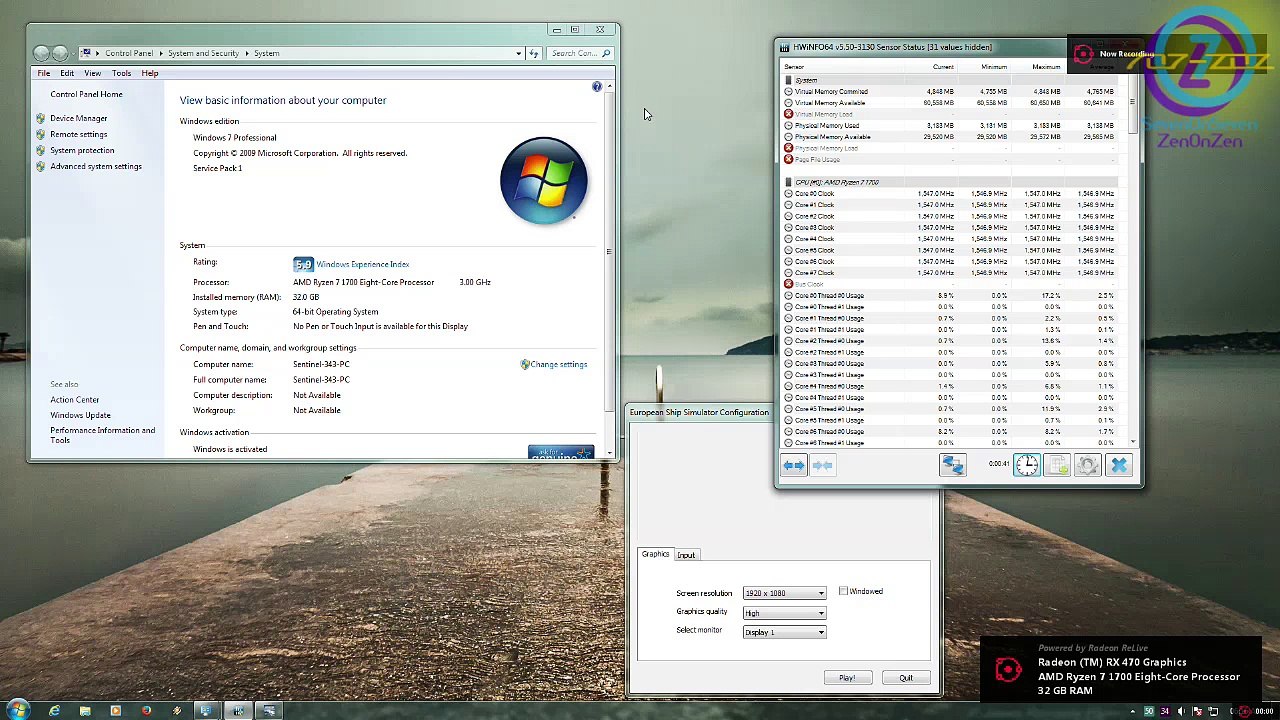
Task: Open Internet Explorer from the taskbar
Action: (x=54, y=711)
